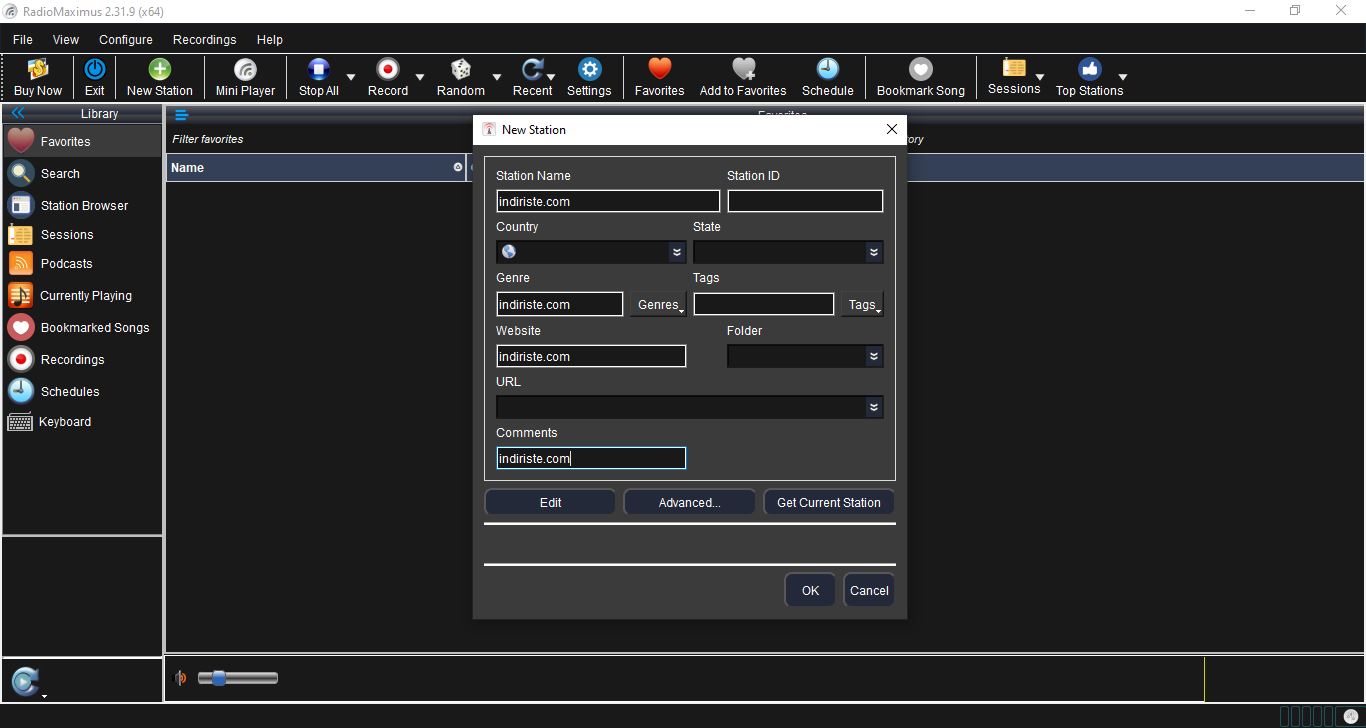Click the Stop All icon
Viewport: 1366px width, 728px height.
[319, 69]
